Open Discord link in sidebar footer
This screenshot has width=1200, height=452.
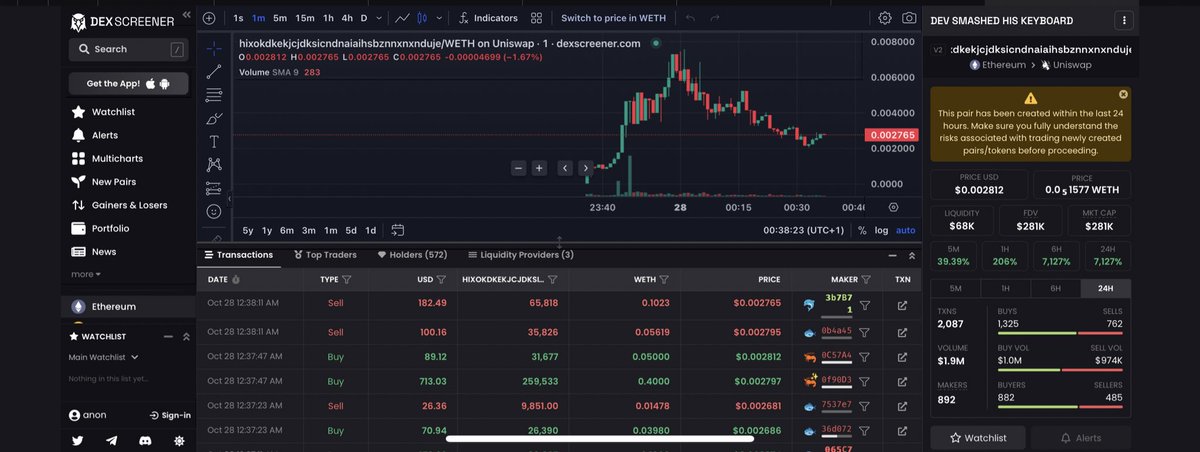(x=146, y=440)
